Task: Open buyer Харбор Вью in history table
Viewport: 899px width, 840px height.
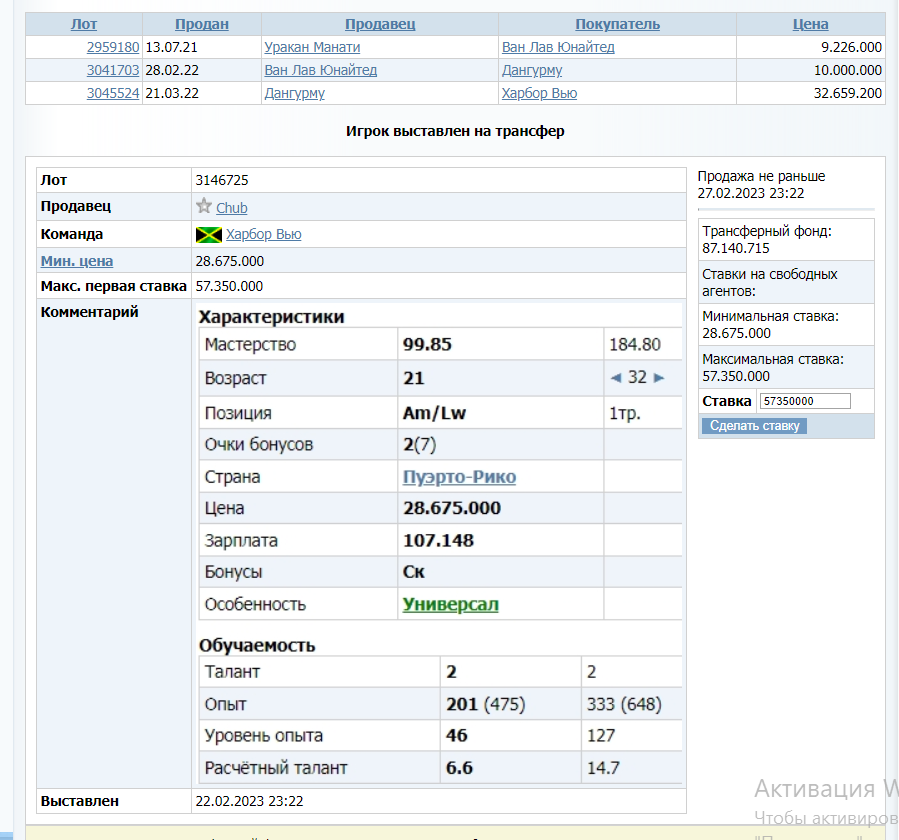Action: tap(539, 93)
